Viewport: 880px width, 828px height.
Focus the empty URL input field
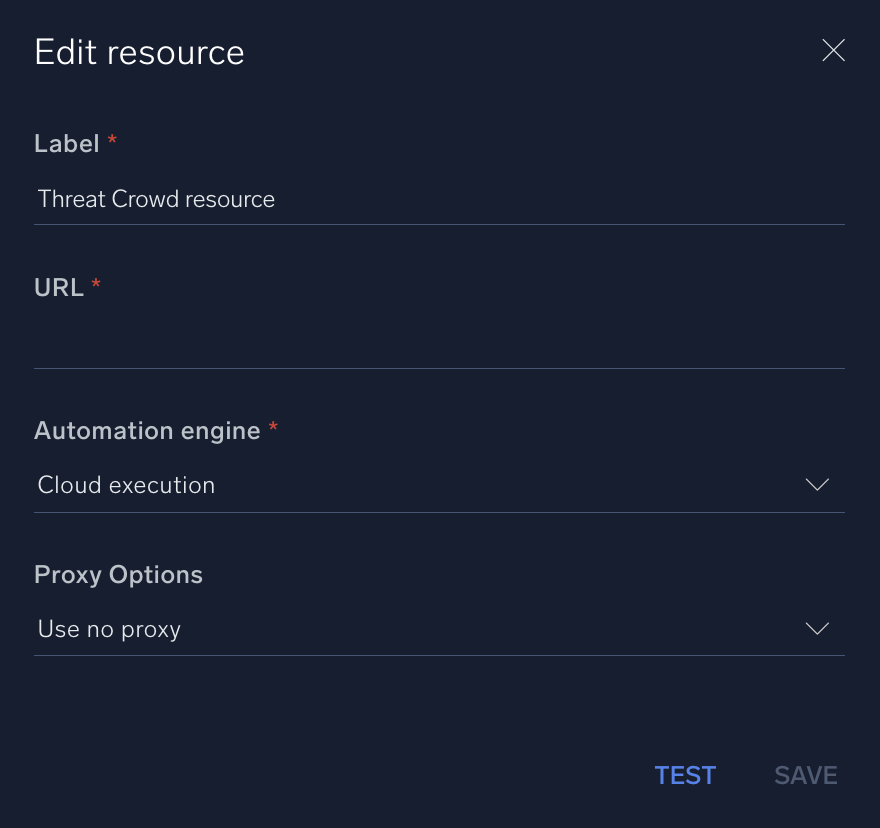(x=439, y=344)
